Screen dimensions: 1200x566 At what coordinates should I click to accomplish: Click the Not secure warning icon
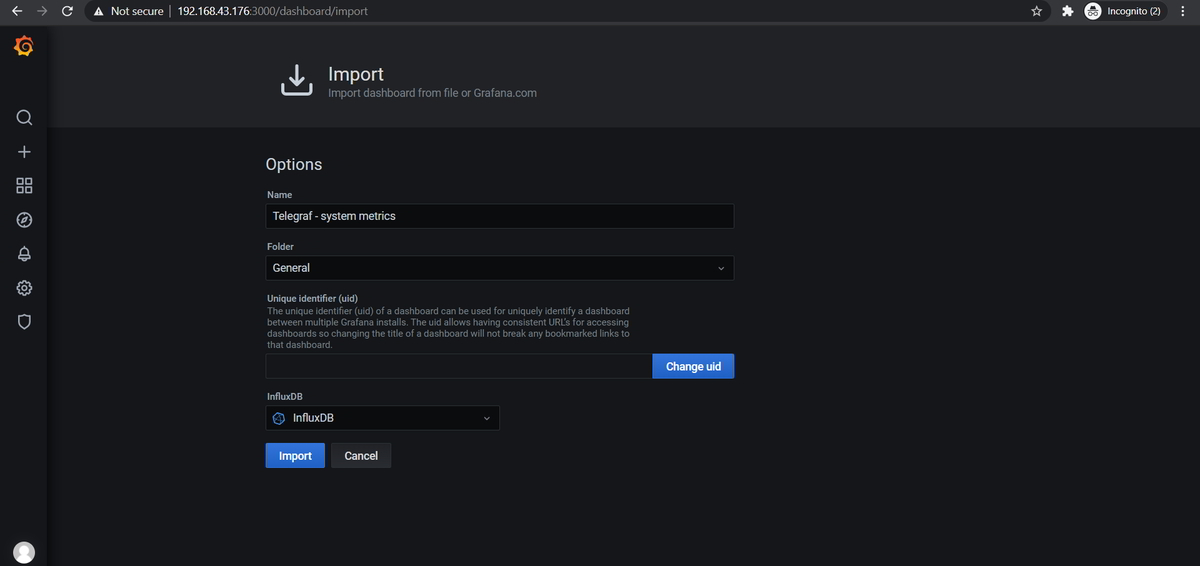pos(98,11)
